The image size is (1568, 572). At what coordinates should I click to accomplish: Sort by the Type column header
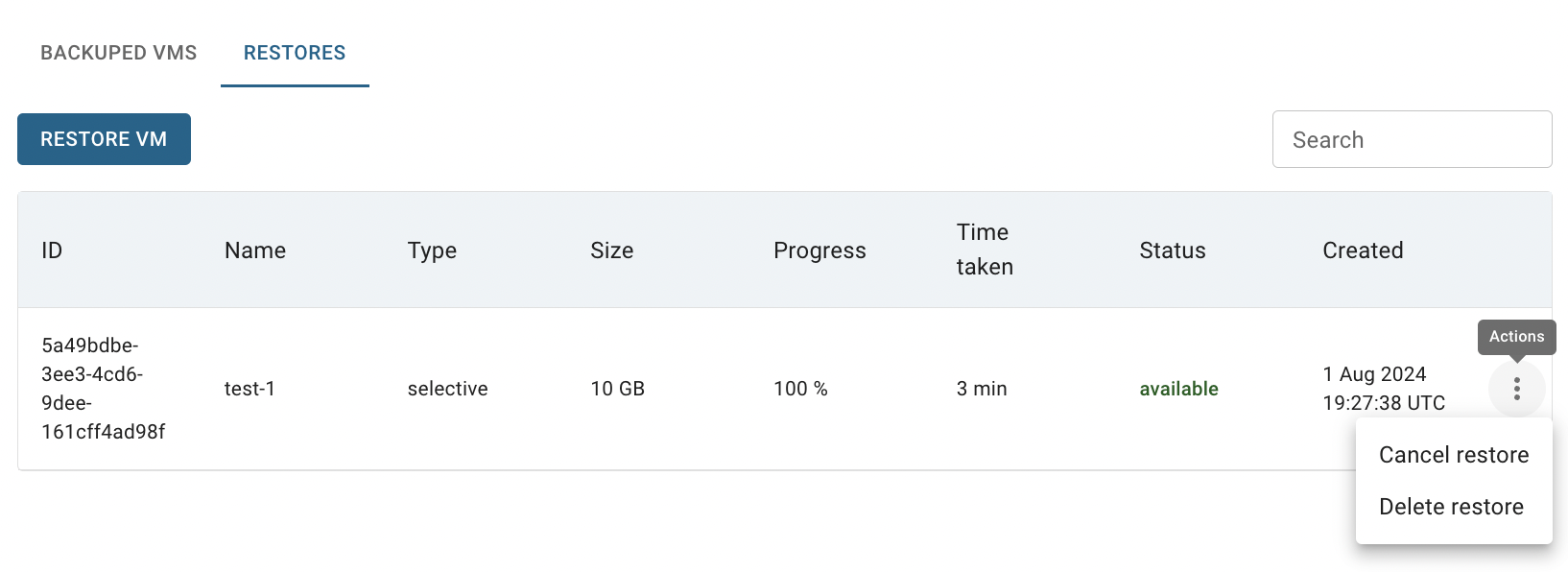point(432,250)
